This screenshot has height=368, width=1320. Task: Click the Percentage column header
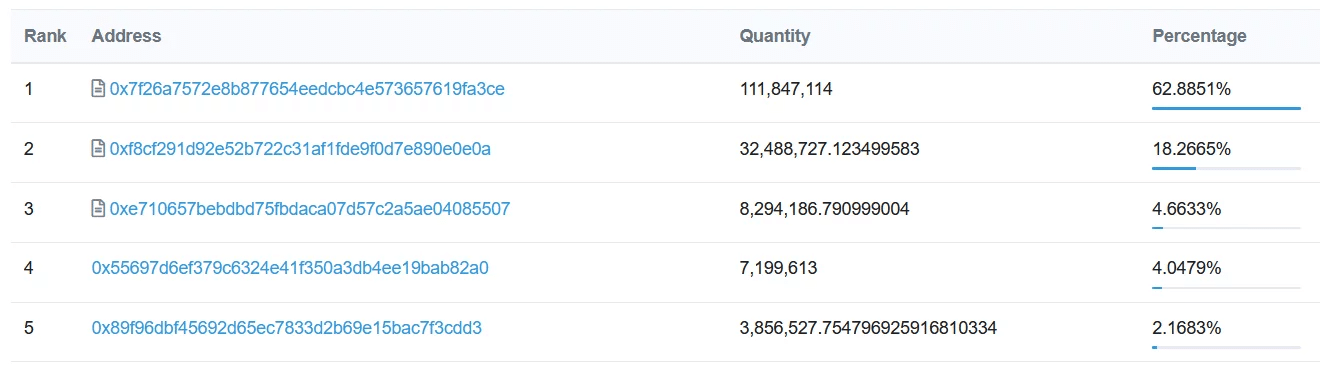(x=1200, y=36)
